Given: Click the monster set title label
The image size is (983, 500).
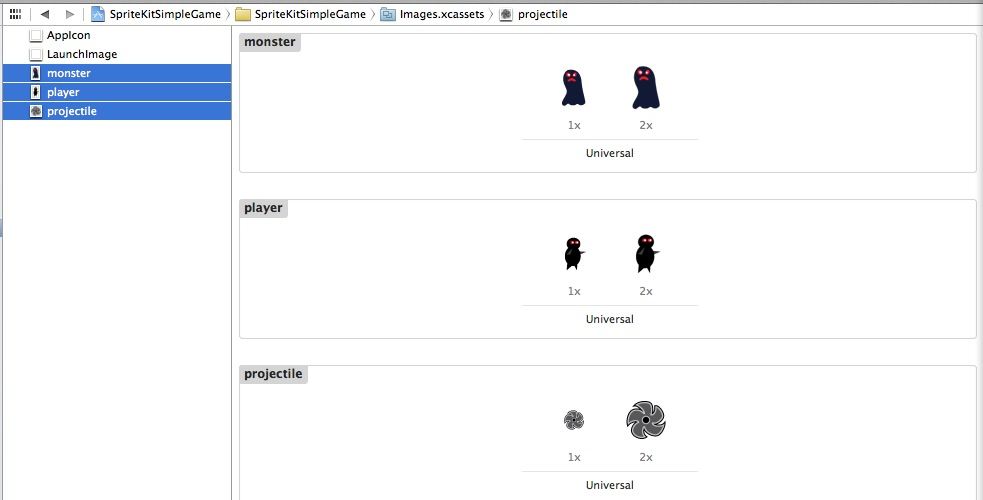Looking at the screenshot, I should point(270,42).
